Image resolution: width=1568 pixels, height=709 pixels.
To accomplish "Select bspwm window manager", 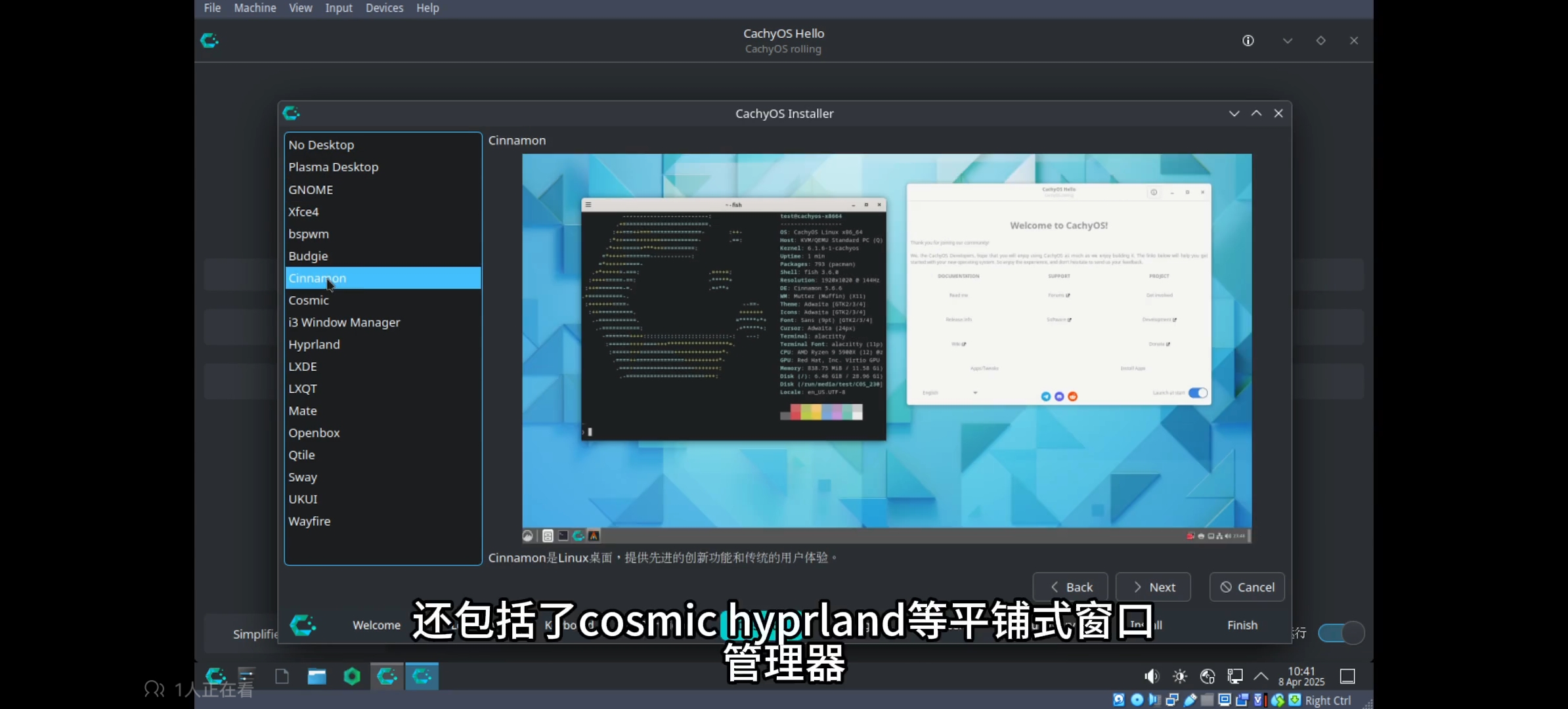I will 383,234.
